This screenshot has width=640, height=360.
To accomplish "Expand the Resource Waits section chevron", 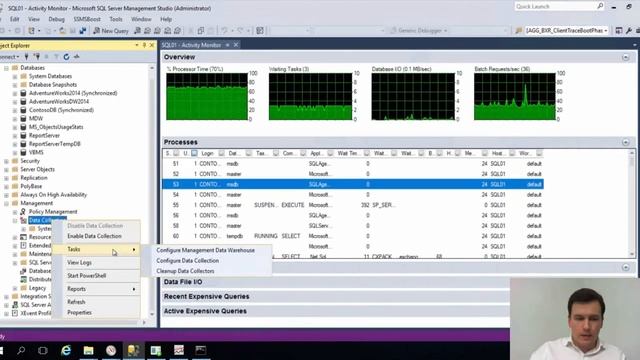I will point(626,267).
